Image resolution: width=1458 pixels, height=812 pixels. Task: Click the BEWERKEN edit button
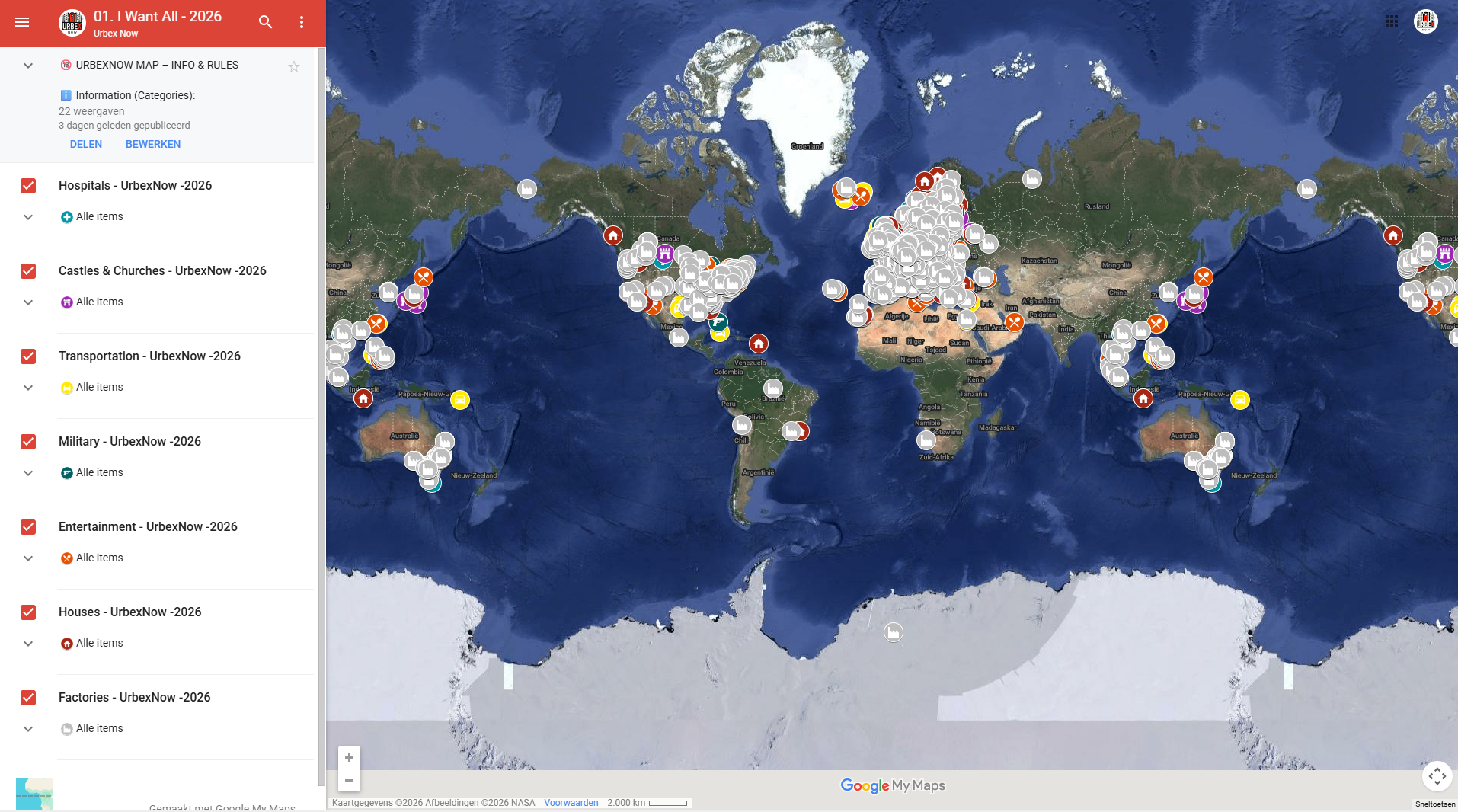(x=153, y=145)
